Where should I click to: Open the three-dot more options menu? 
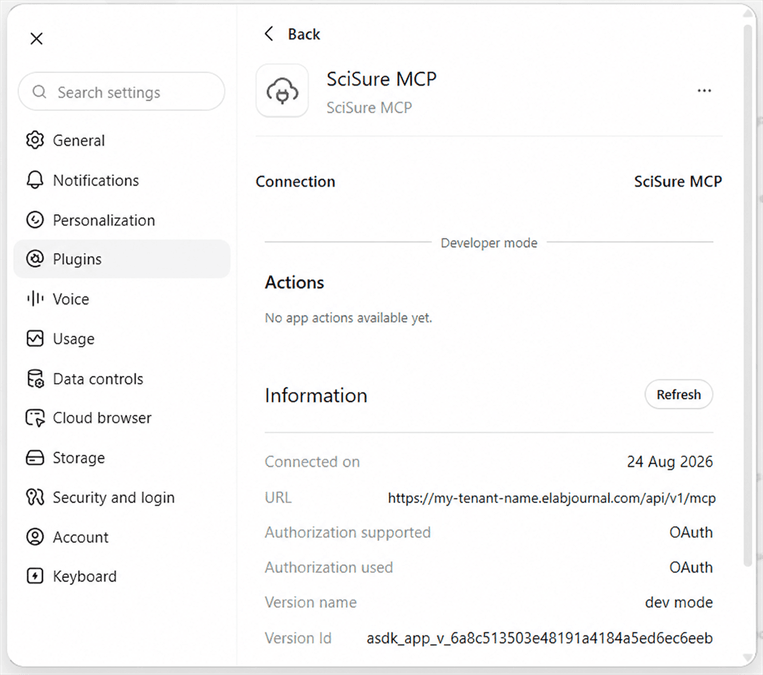[x=704, y=91]
